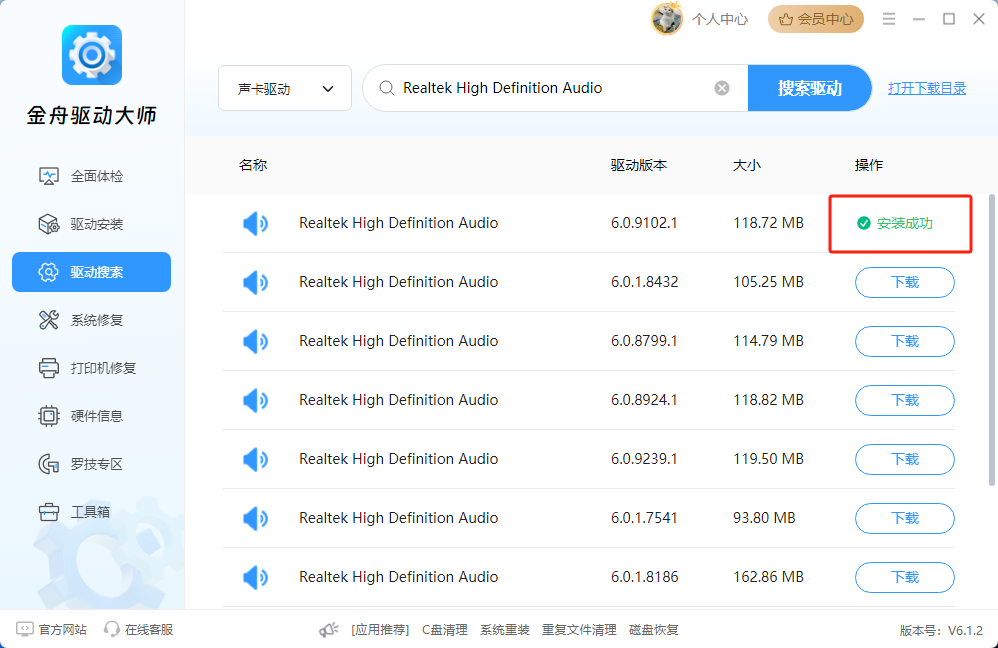This screenshot has height=648, width=998.
Task: Click the search magnifier icon
Action: (386, 88)
